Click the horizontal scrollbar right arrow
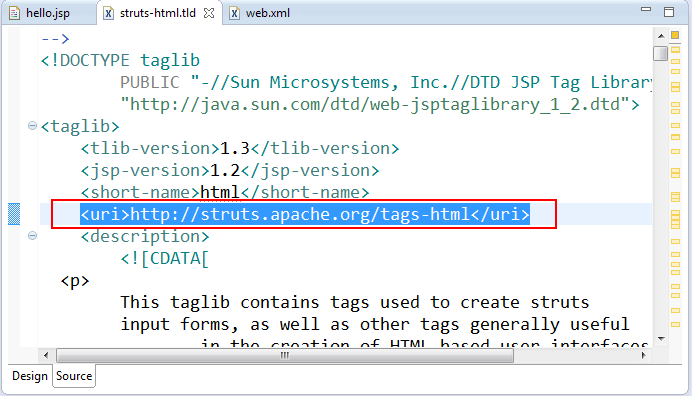692x396 pixels. (x=643, y=355)
